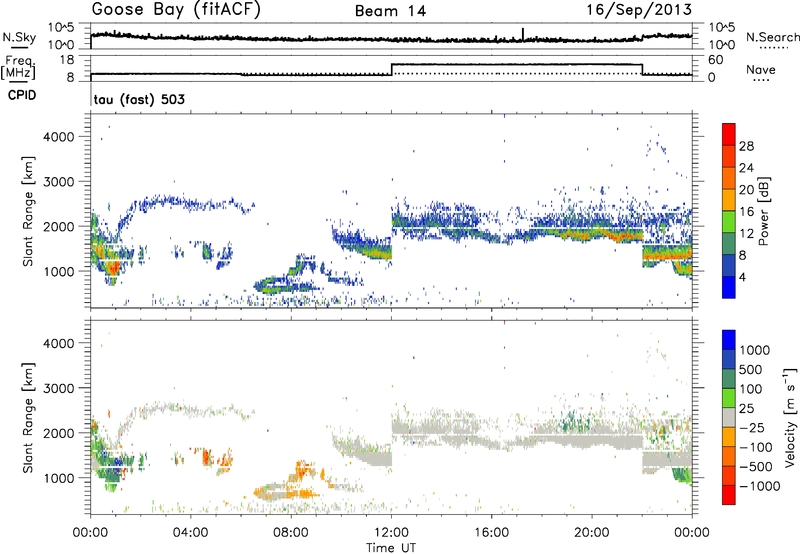
Task: Click the 'N.Search' legend label
Action: (x=772, y=37)
